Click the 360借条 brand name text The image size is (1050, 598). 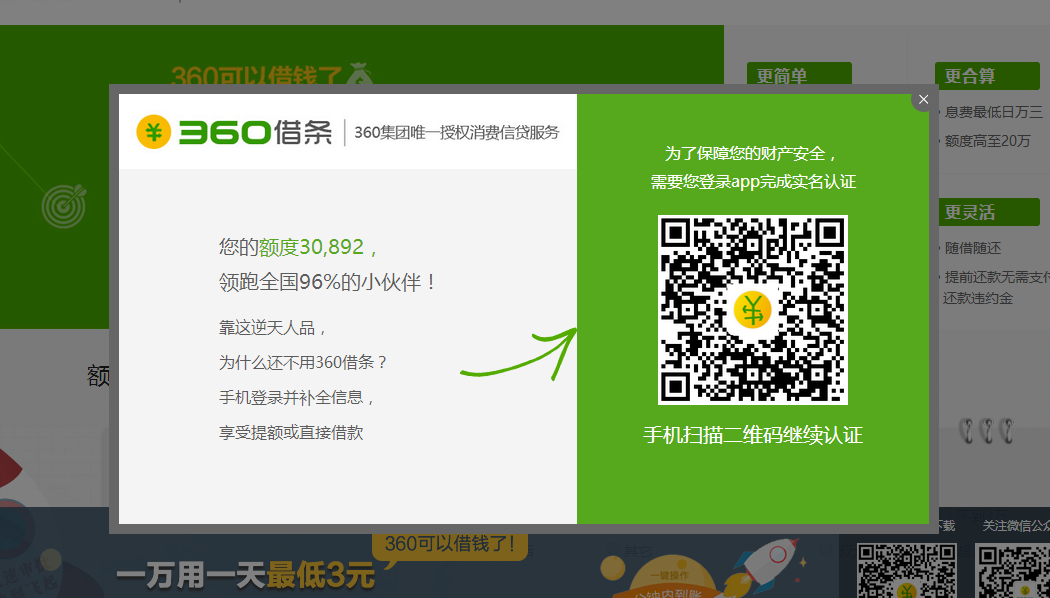pos(255,132)
